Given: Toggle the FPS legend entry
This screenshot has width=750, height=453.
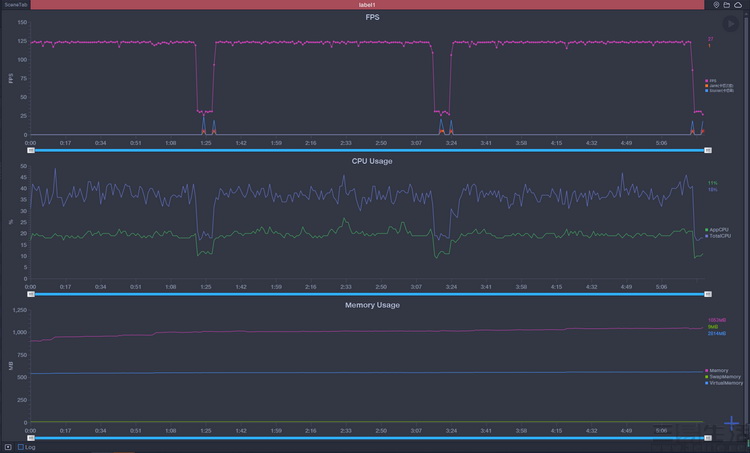Looking at the screenshot, I should [711, 81].
